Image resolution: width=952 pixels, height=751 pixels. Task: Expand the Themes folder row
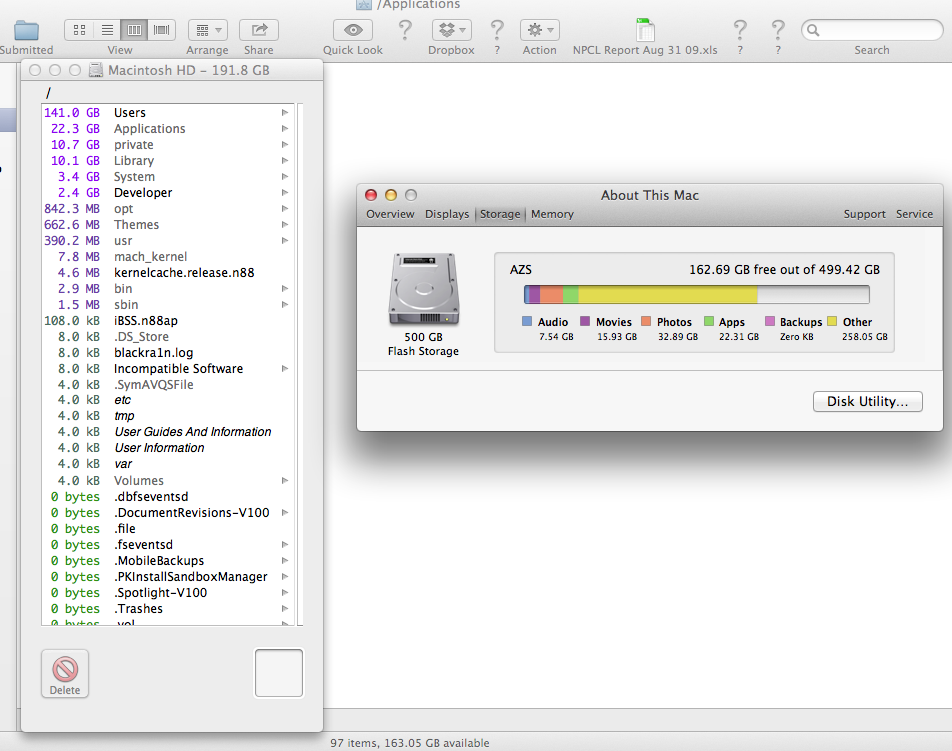tap(285, 225)
